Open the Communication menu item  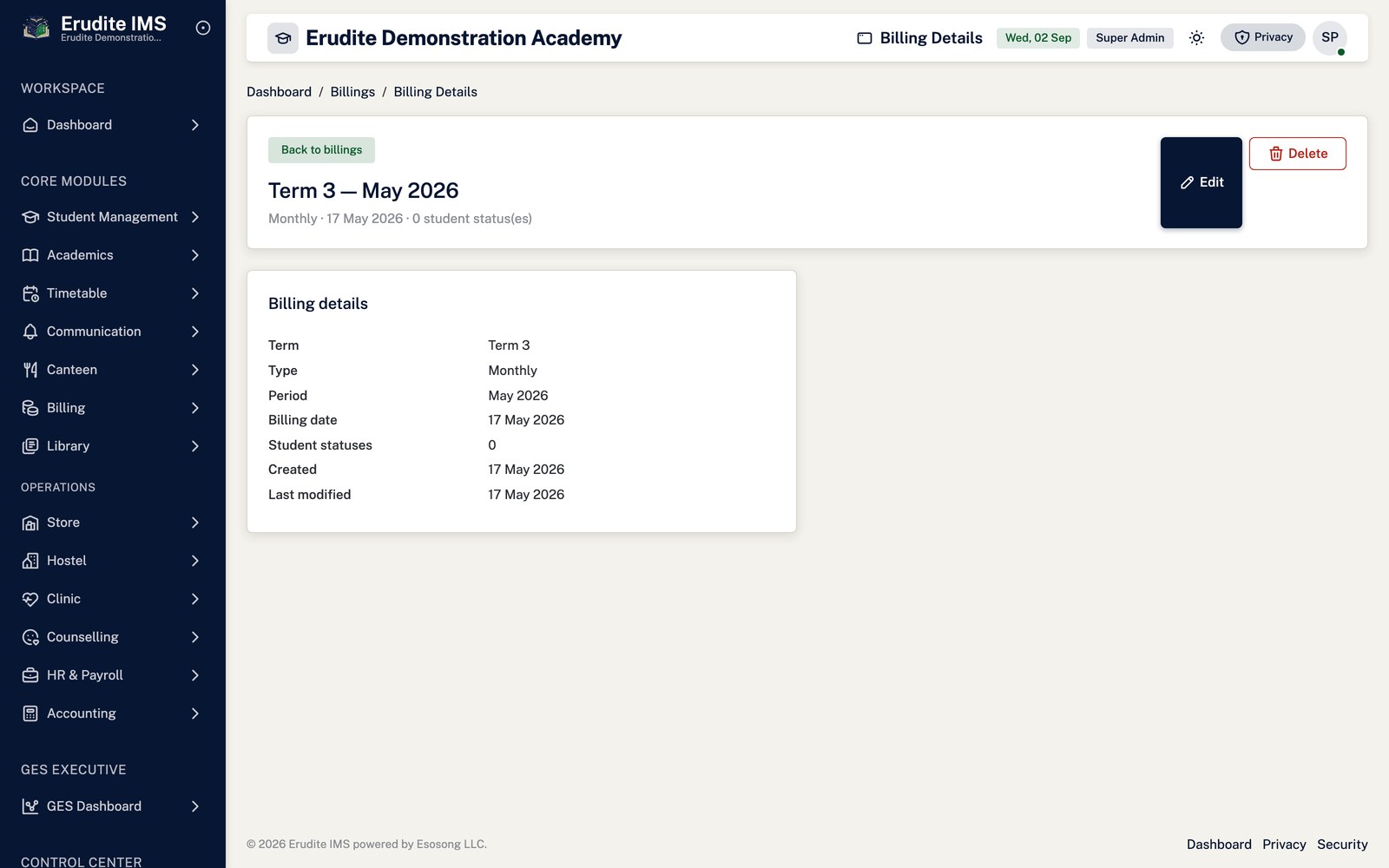(111, 332)
